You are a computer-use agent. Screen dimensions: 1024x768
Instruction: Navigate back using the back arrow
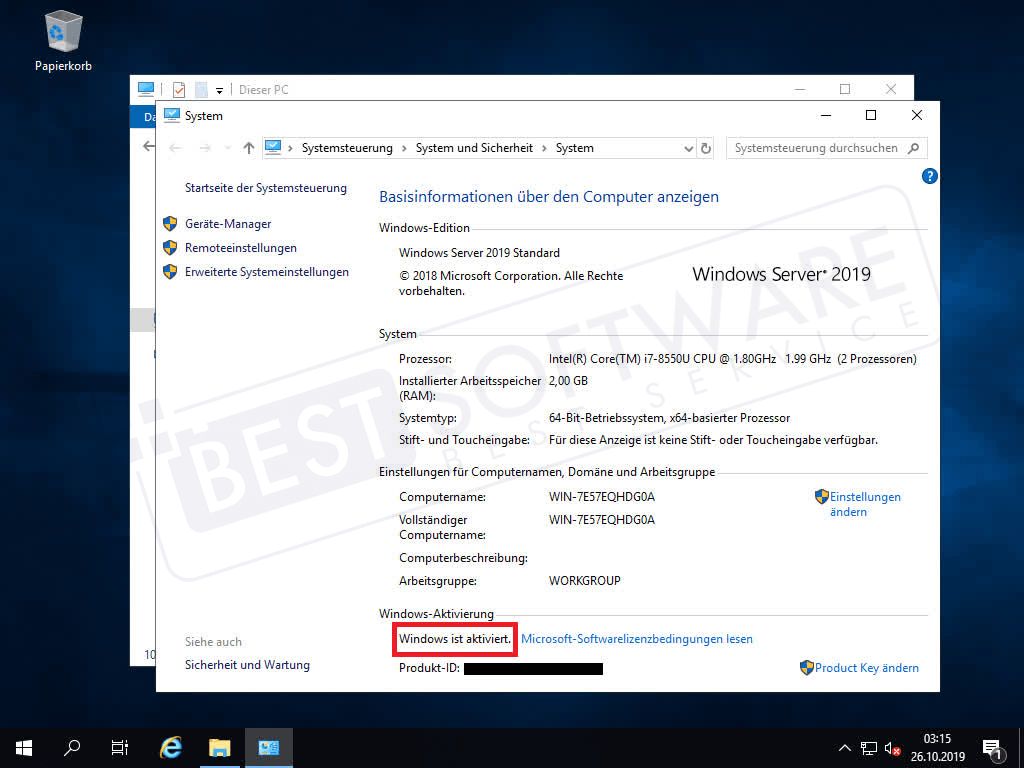click(x=175, y=147)
